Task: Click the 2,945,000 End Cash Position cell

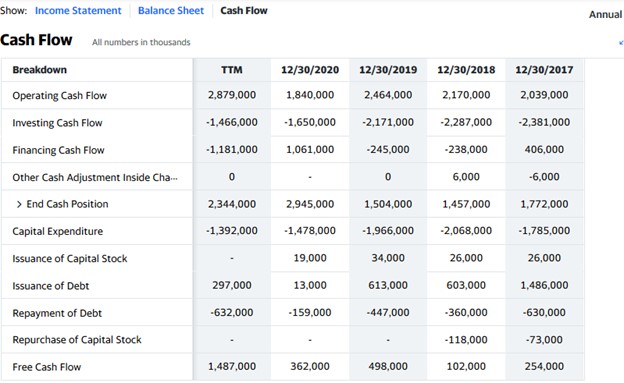Action: point(310,204)
